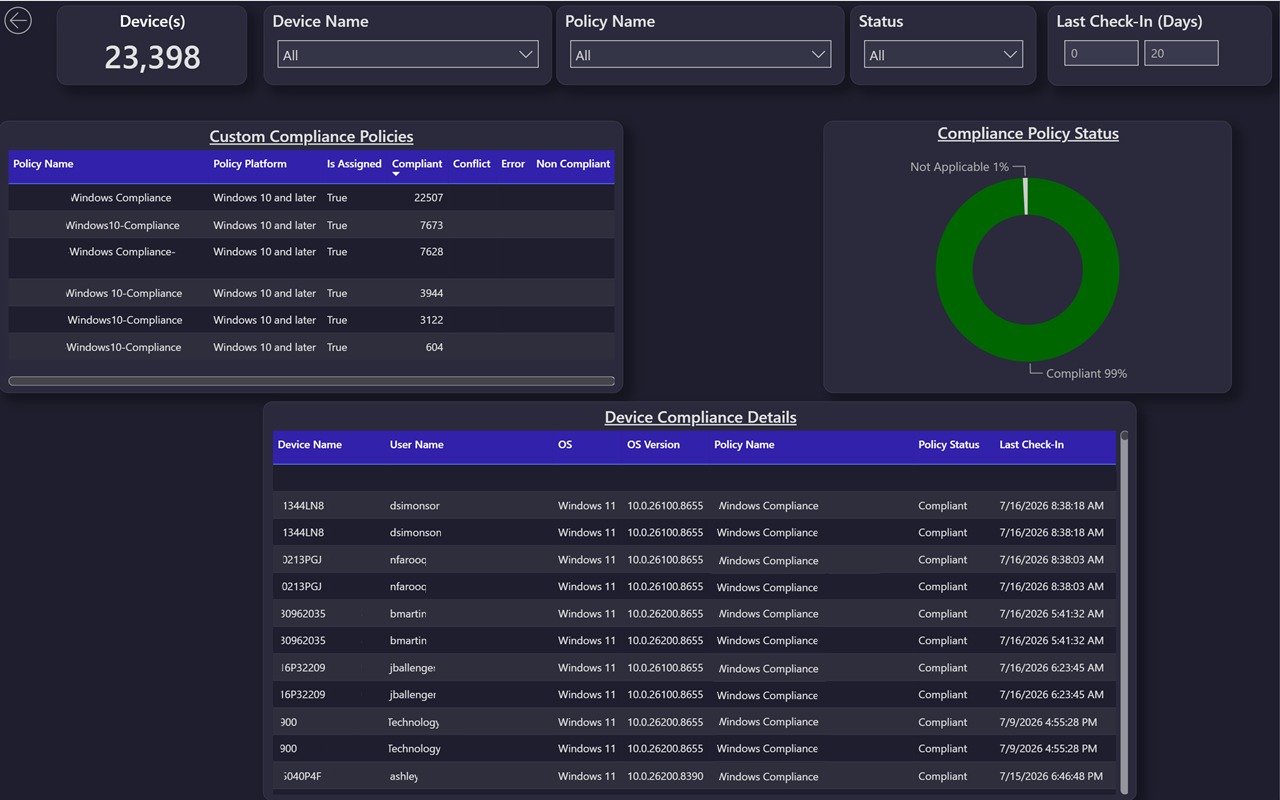Viewport: 1280px width, 800px height.
Task: Select the 7673 compliant count cell
Action: (432, 225)
